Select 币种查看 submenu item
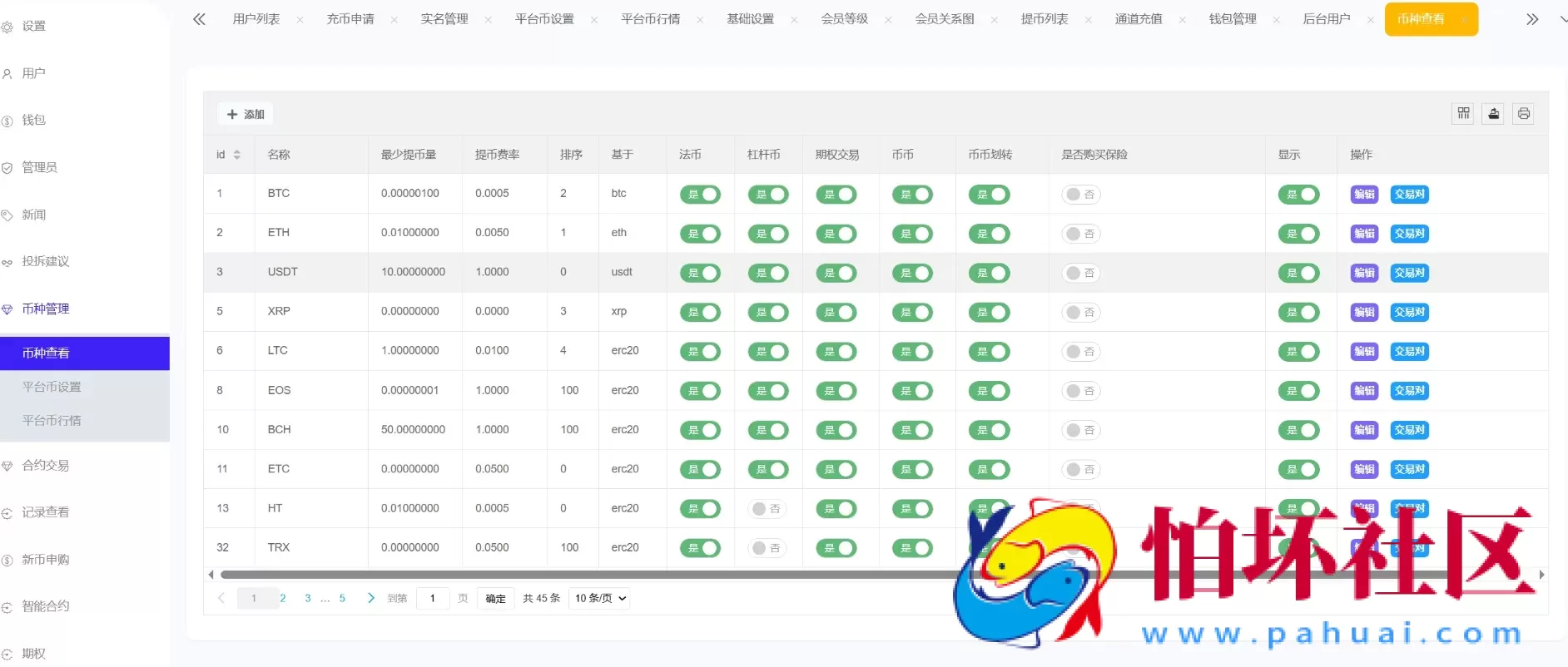The height and width of the screenshot is (667, 1568). pyautogui.click(x=85, y=353)
